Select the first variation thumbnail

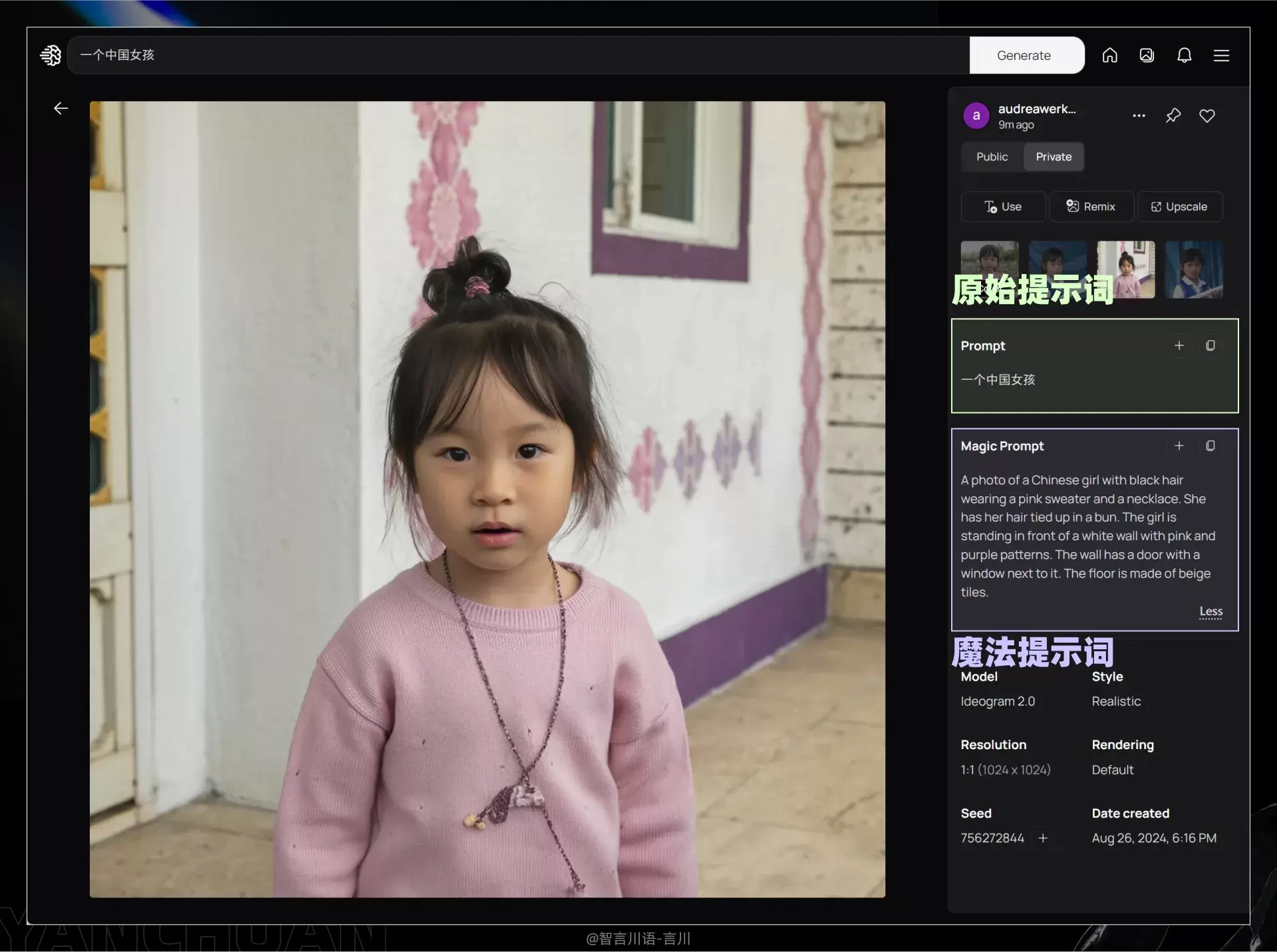click(990, 269)
